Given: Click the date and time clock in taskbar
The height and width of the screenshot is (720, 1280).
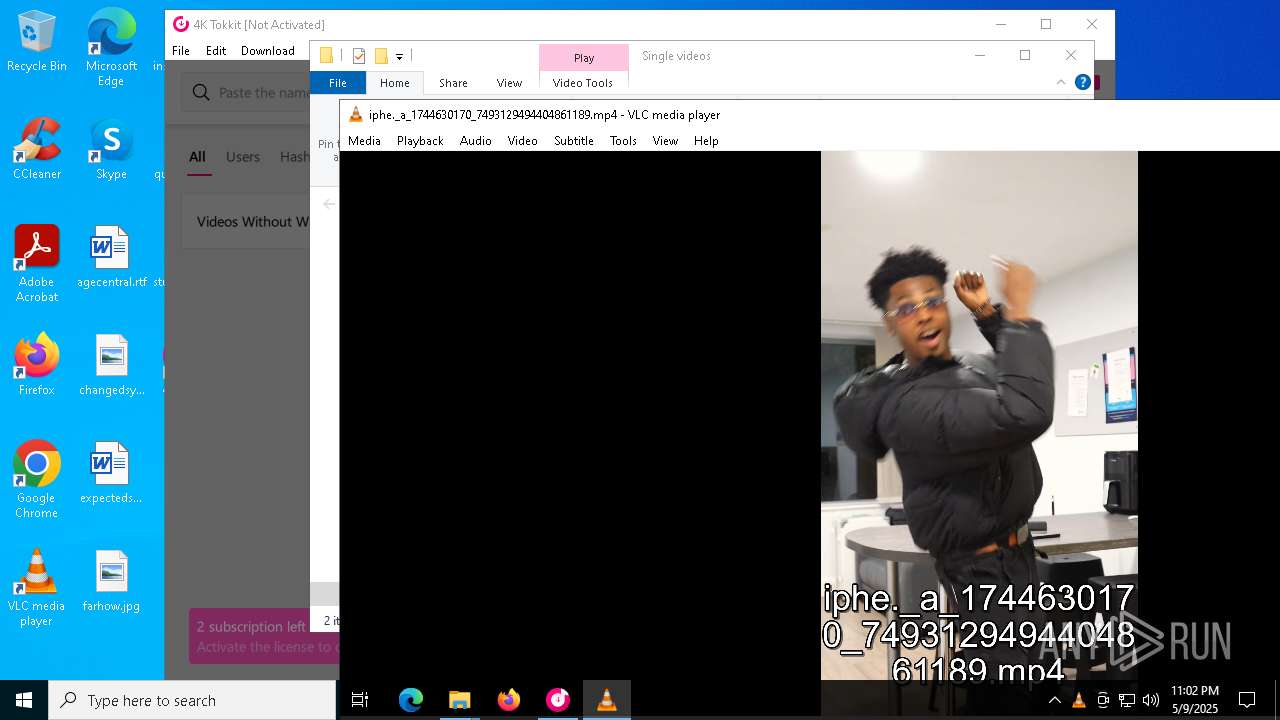Looking at the screenshot, I should click(x=1195, y=700).
